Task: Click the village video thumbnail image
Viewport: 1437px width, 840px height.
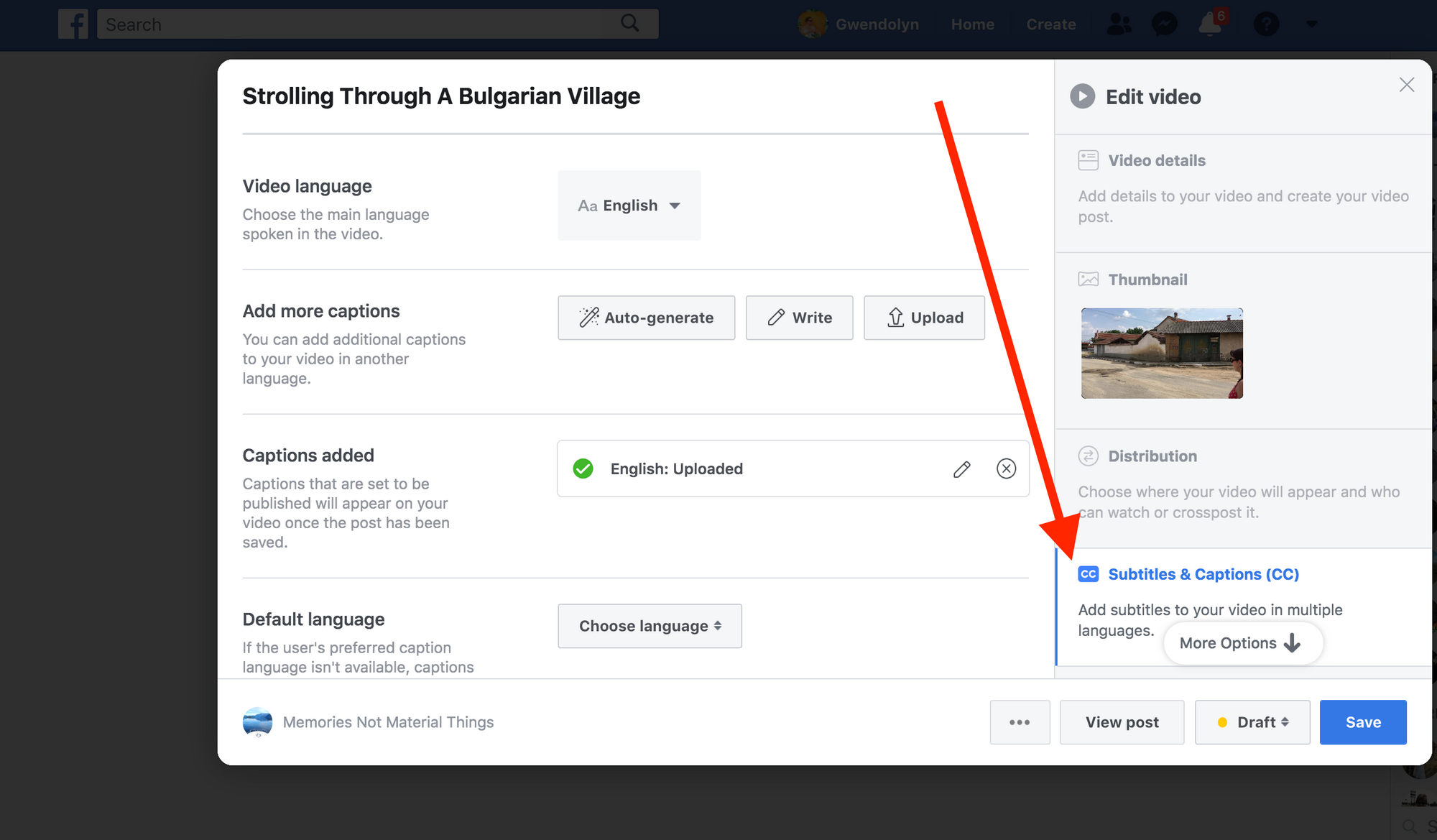Action: coord(1162,354)
